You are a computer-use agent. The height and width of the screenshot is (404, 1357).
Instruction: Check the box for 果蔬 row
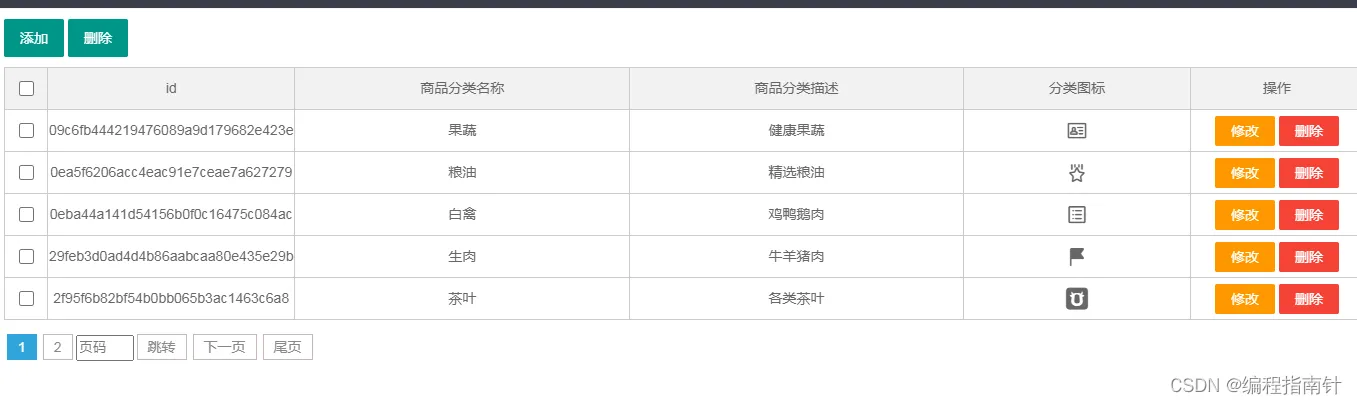pos(27,131)
